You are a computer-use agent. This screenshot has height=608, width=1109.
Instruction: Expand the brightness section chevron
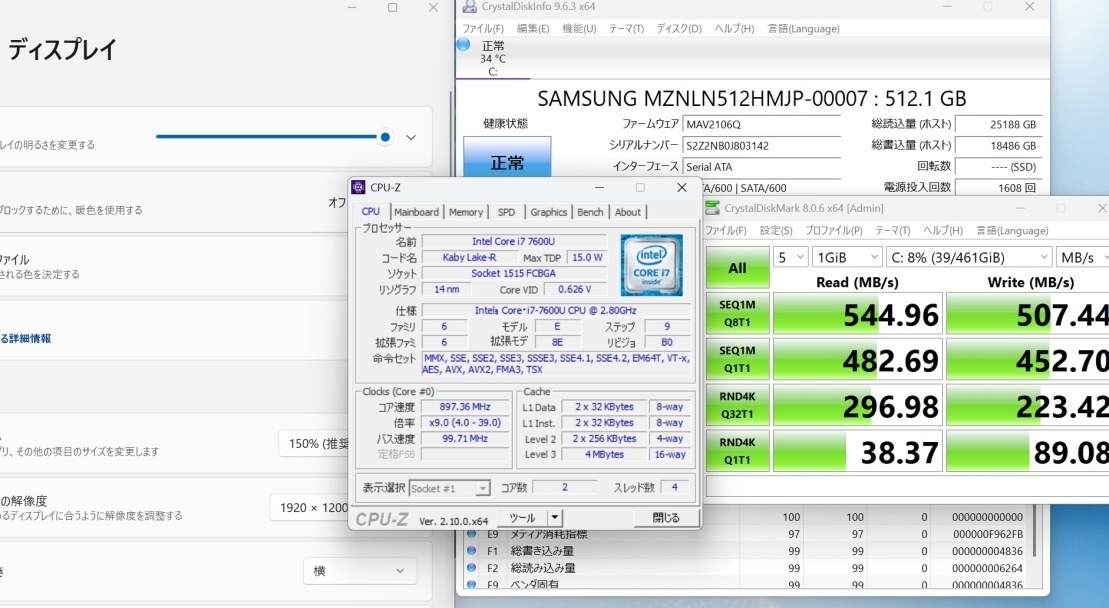click(411, 137)
